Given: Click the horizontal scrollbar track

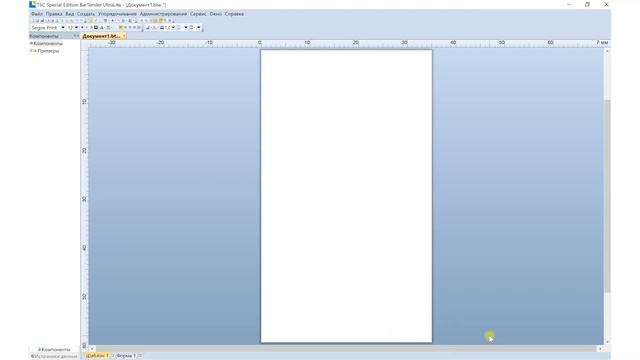Looking at the screenshot, I should coord(346,349).
